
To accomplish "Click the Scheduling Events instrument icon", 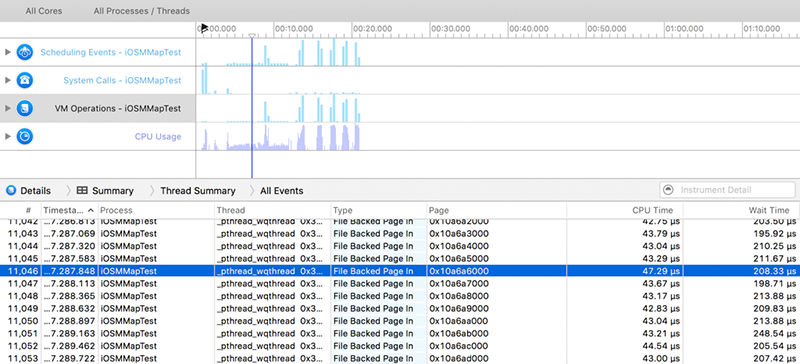I will (x=24, y=52).
